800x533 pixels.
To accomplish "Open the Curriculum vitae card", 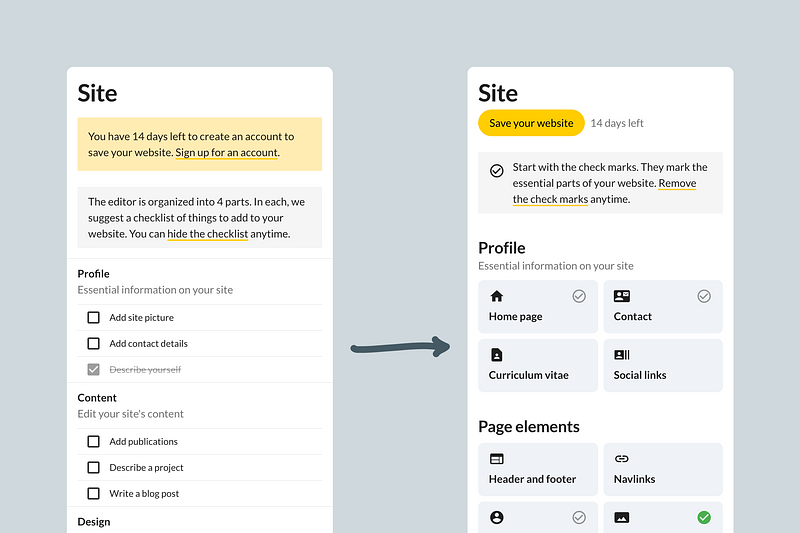I will [538, 365].
